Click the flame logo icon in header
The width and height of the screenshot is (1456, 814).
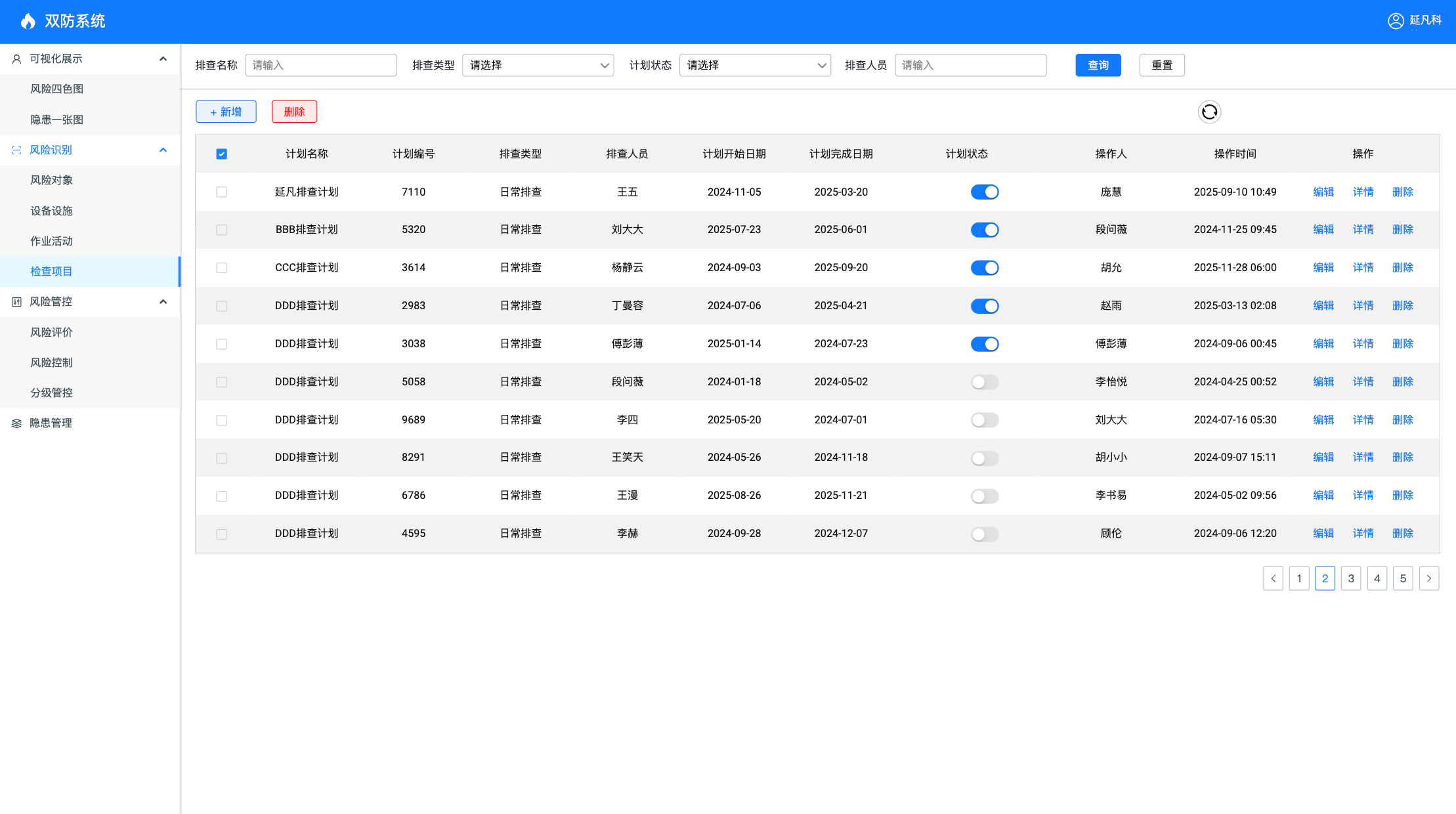[28, 21]
